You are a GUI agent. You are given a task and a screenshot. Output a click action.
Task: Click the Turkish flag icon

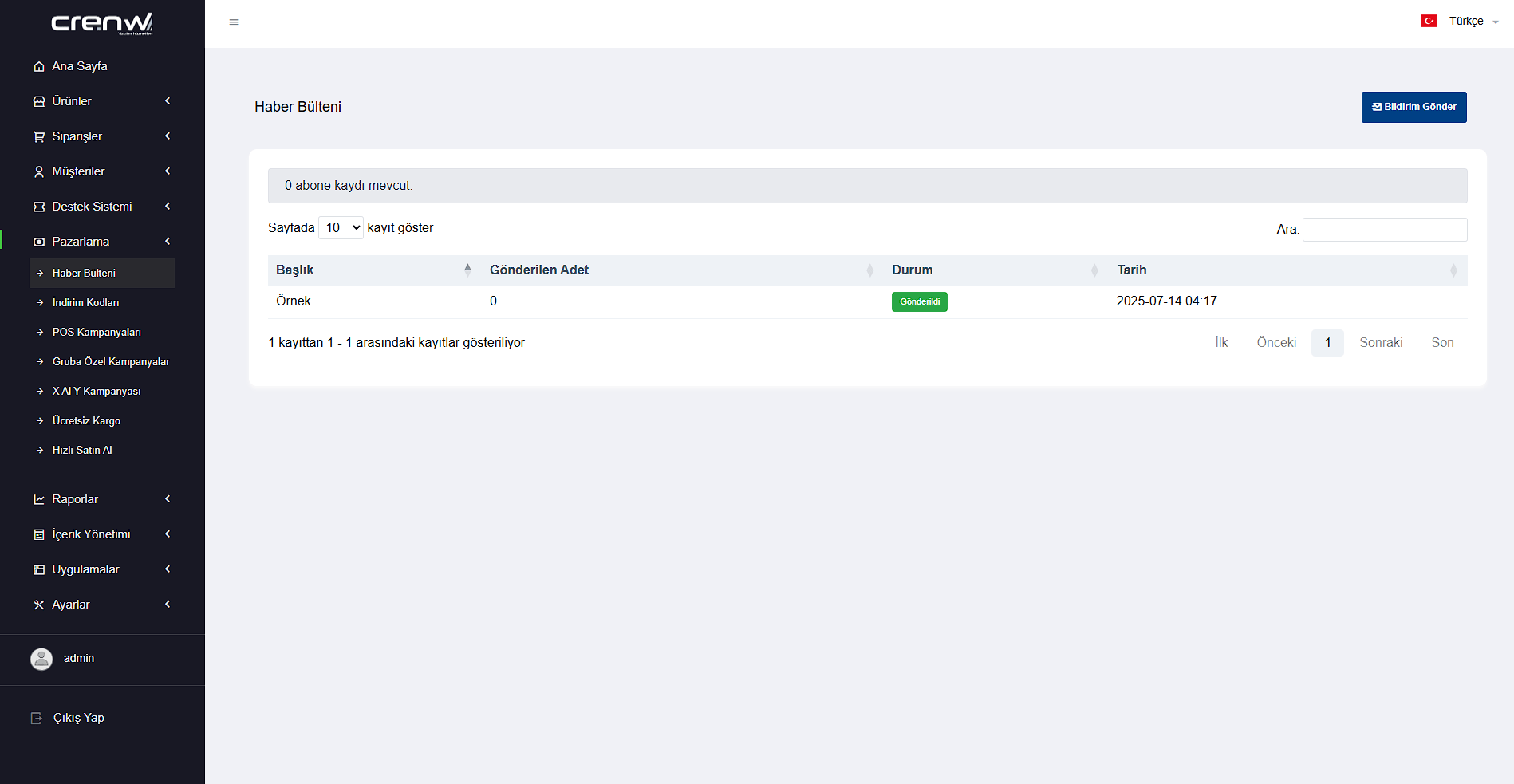pos(1429,22)
